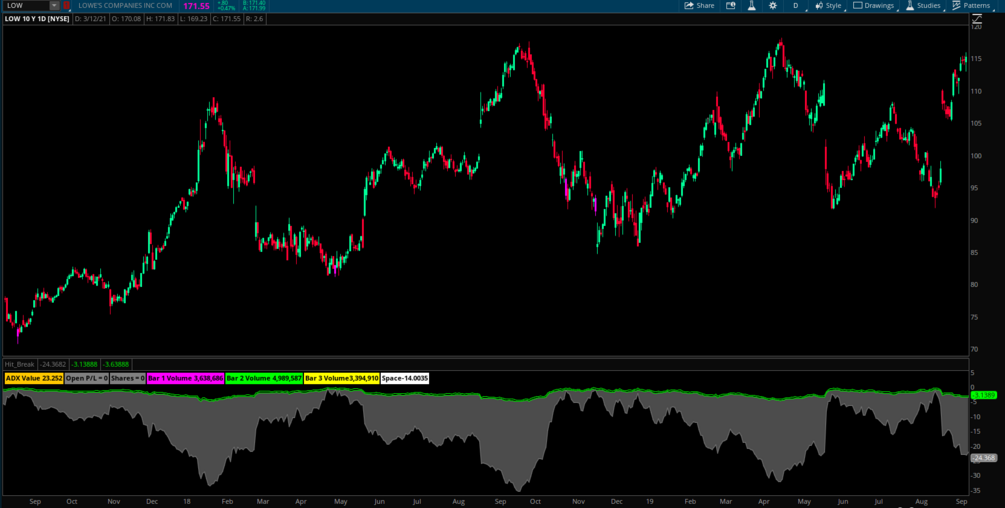
Task: Click the price axis scale icon near 120
Action: coord(976,20)
